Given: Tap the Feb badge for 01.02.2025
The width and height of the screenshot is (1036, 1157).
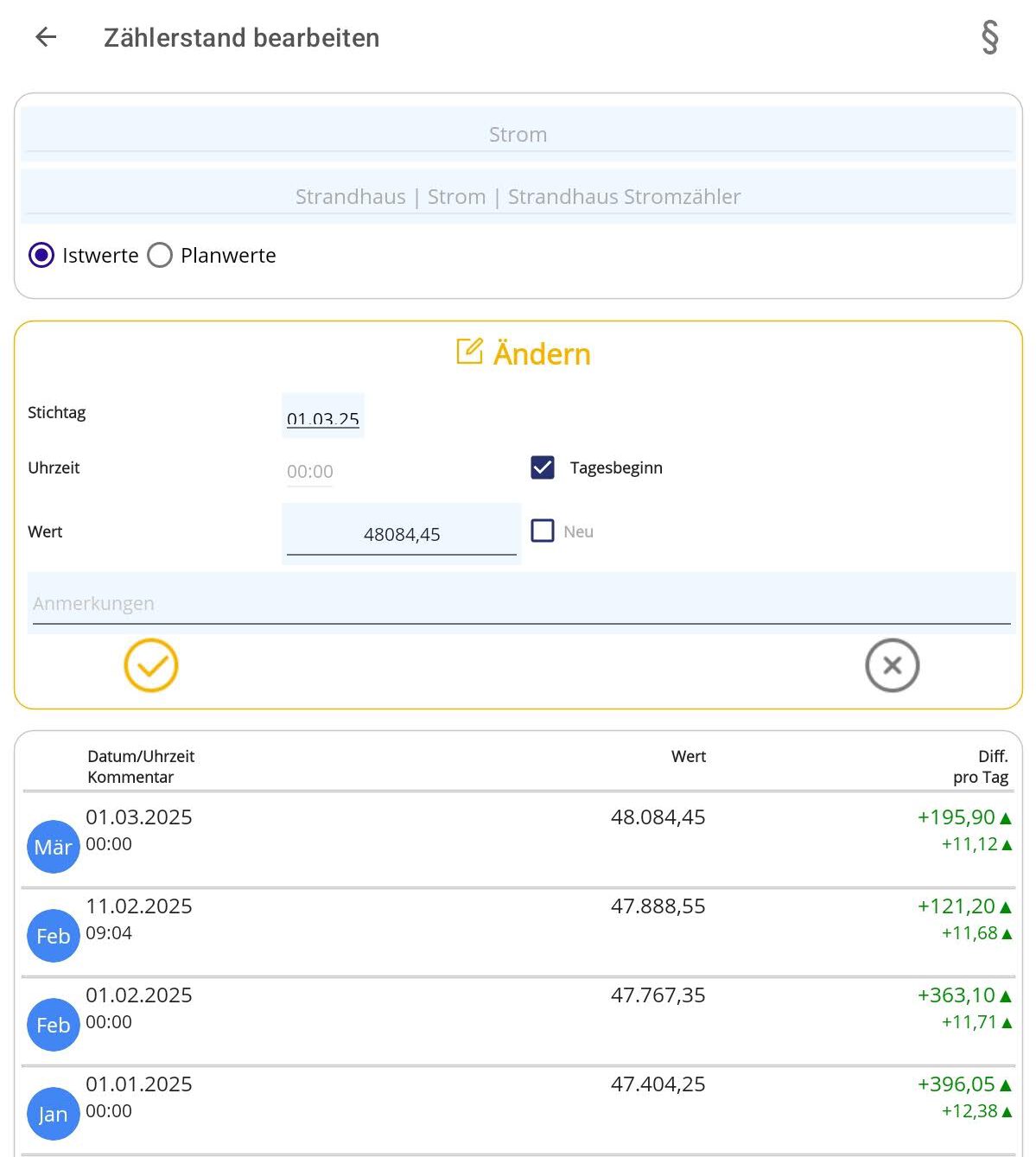Looking at the screenshot, I should [53, 1025].
